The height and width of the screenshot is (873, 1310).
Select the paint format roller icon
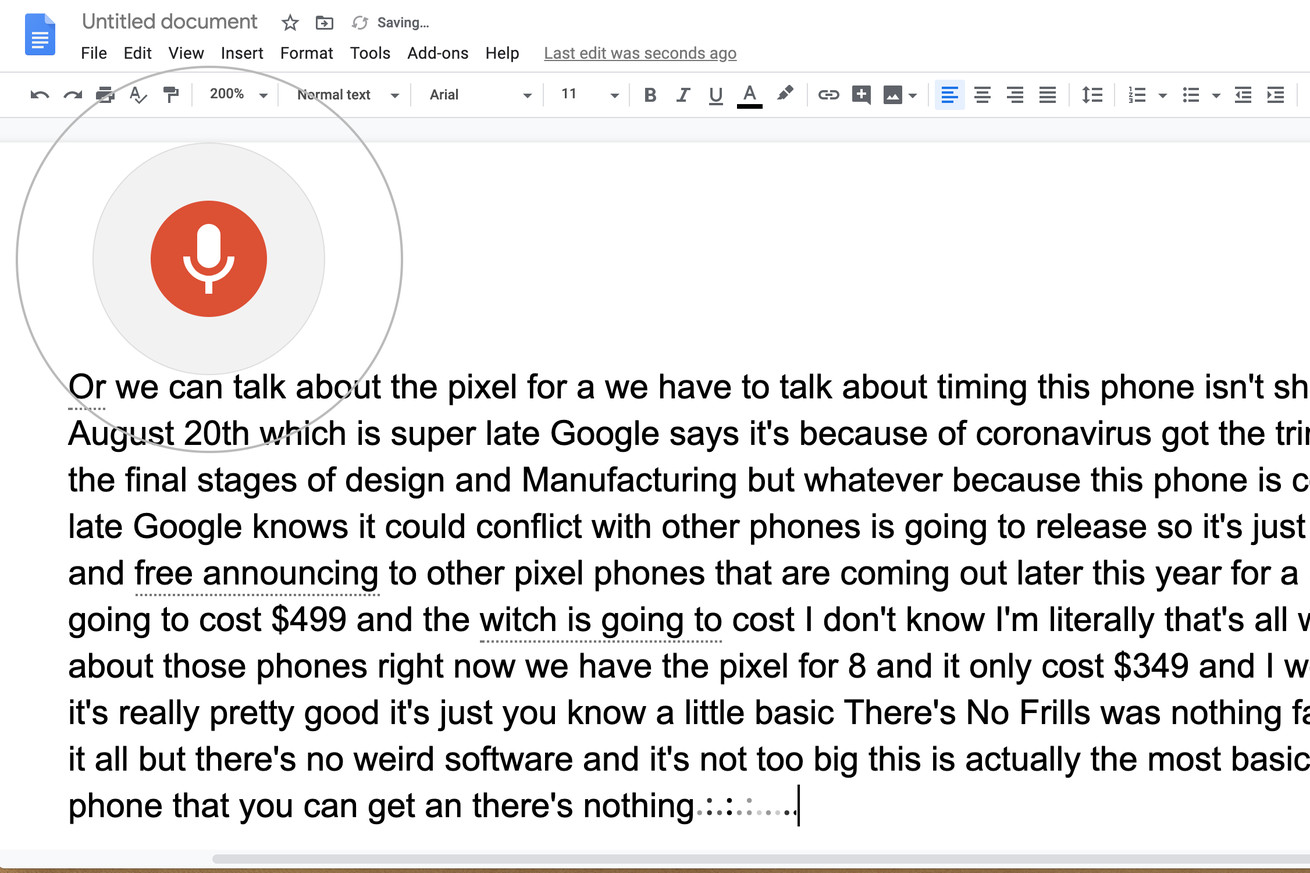[x=171, y=95]
